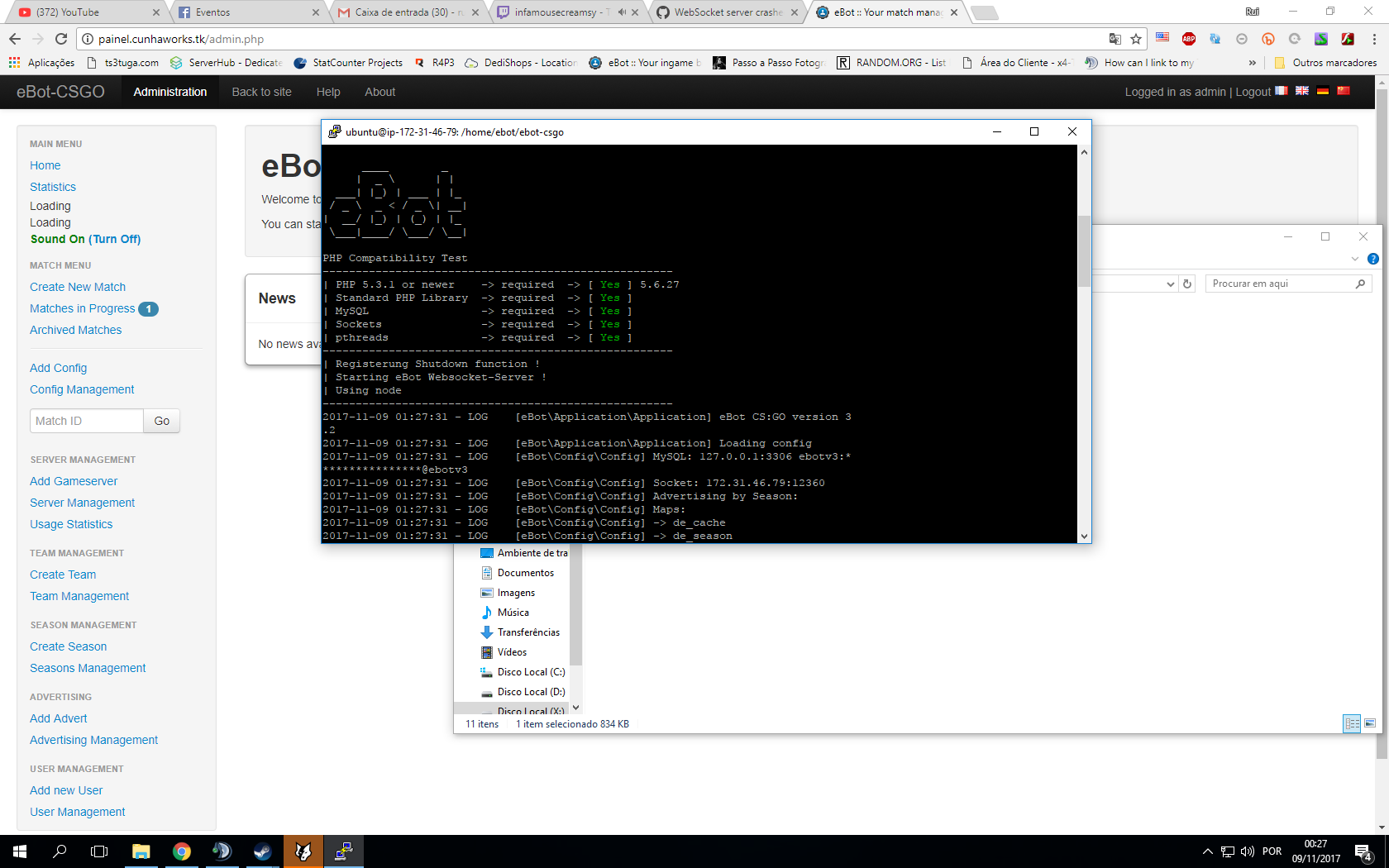Open File Explorer from the taskbar

pos(141,851)
